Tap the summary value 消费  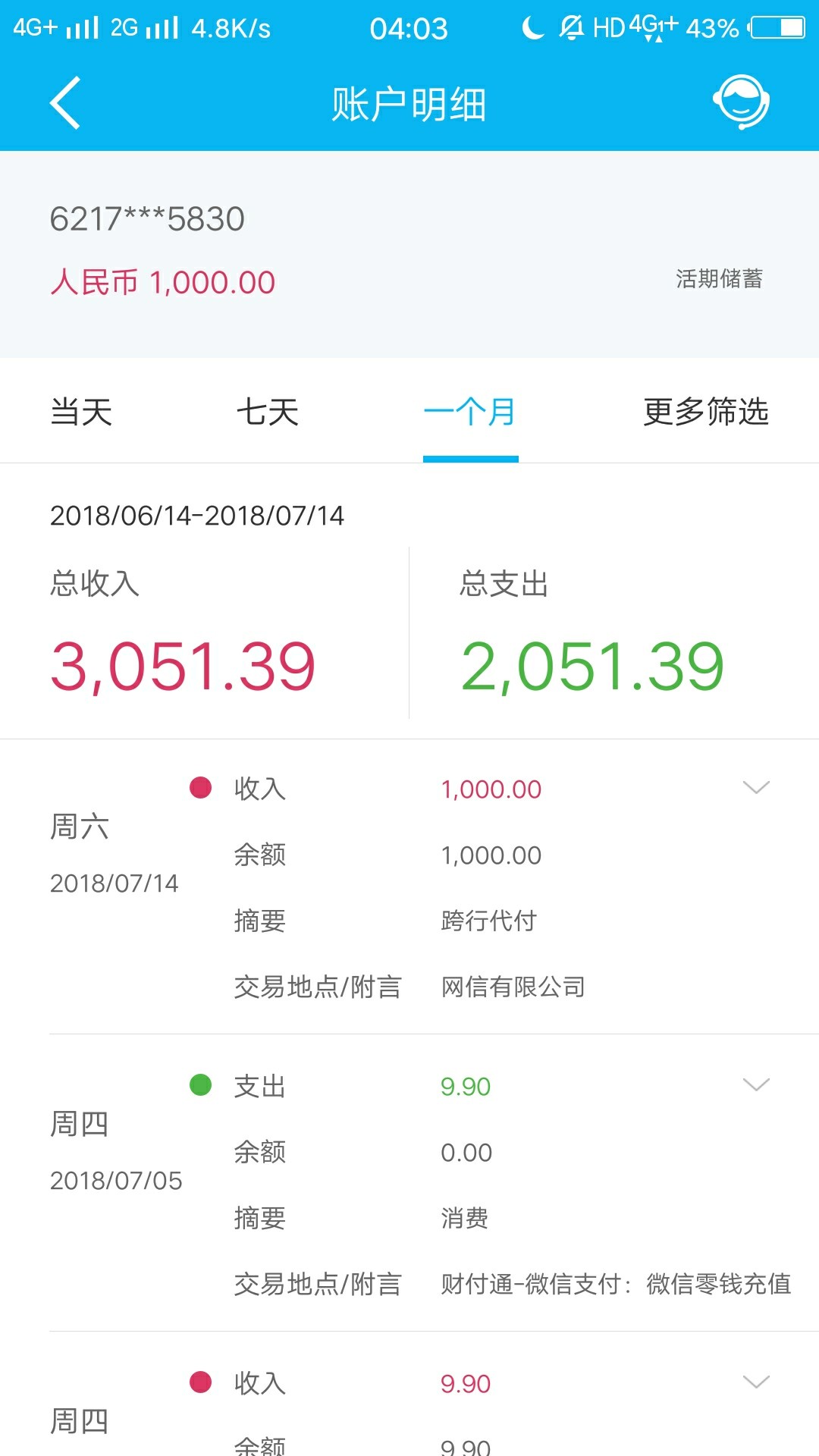click(x=465, y=1218)
